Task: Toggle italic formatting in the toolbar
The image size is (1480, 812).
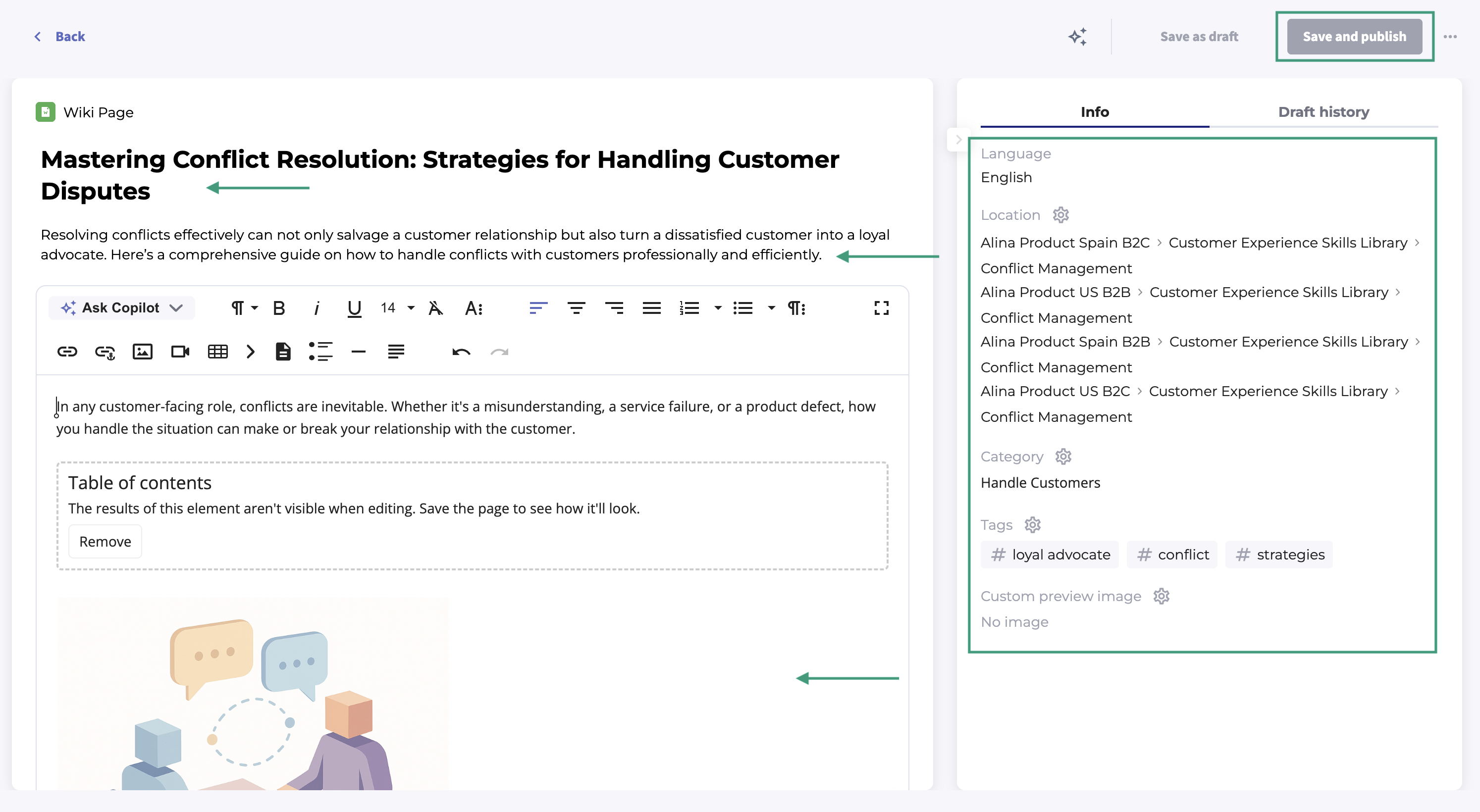Action: point(316,308)
